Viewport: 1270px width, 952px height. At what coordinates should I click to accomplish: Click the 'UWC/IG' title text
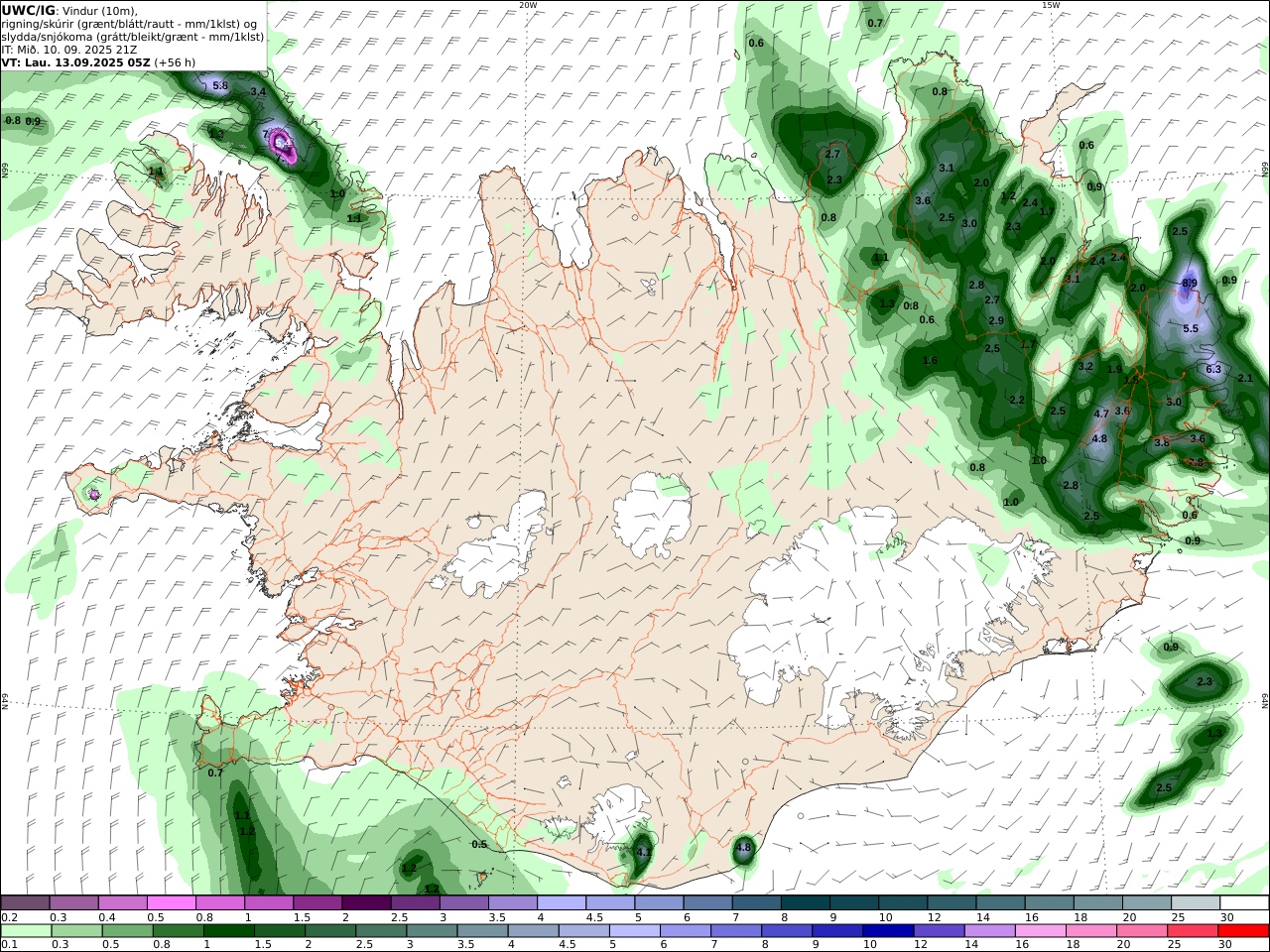point(29,11)
